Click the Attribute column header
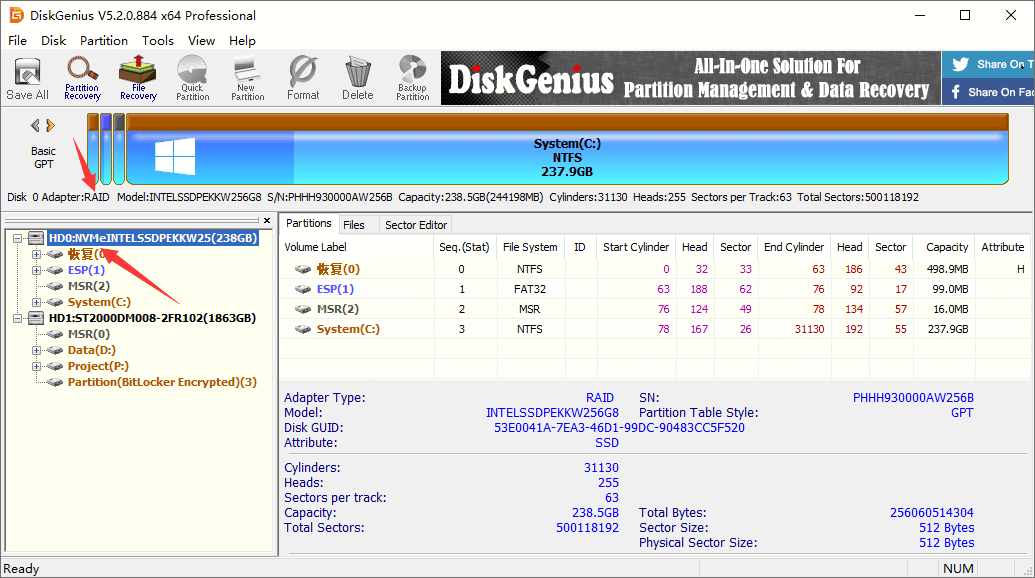1035x578 pixels. coord(1003,247)
